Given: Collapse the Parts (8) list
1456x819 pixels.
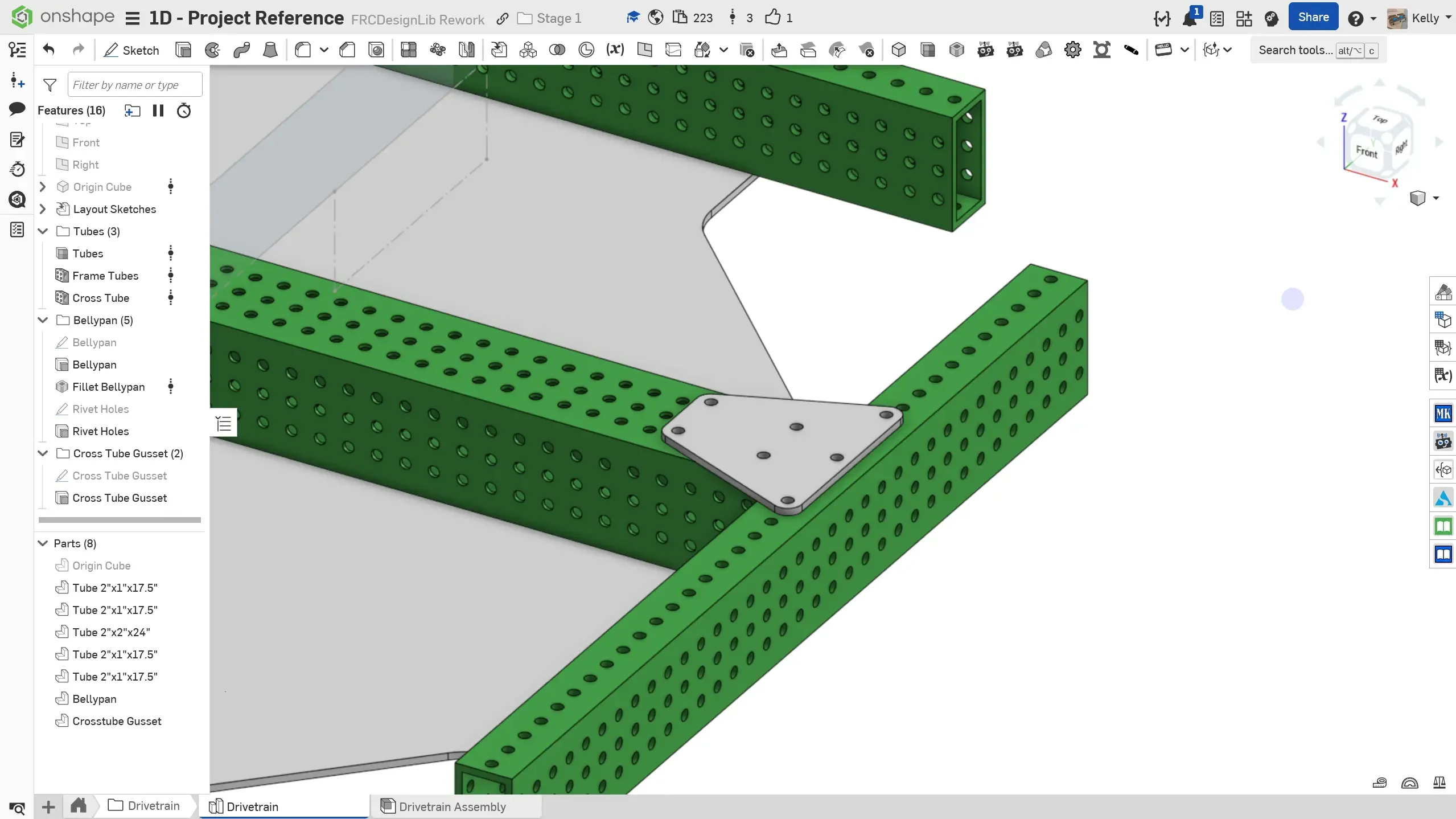Looking at the screenshot, I should pyautogui.click(x=43, y=543).
